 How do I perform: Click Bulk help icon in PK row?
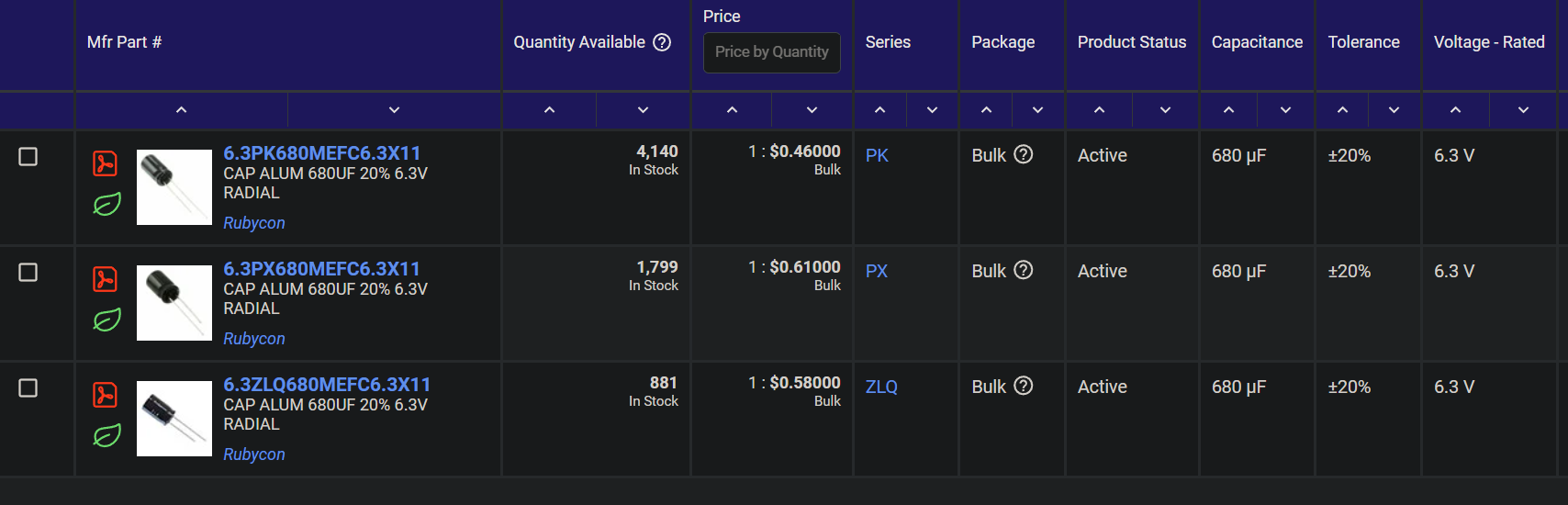tap(1024, 155)
